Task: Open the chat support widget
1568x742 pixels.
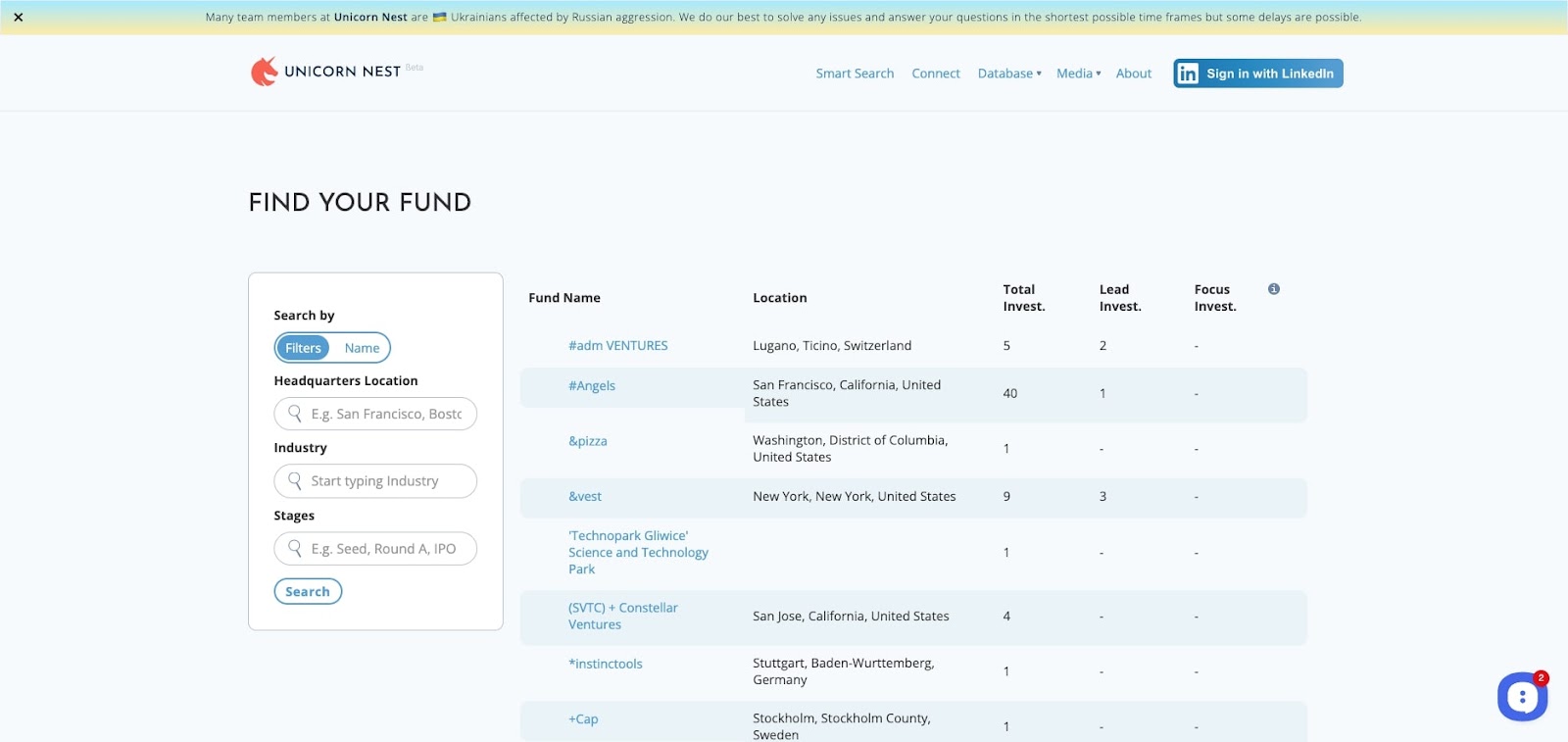Action: pos(1522,697)
